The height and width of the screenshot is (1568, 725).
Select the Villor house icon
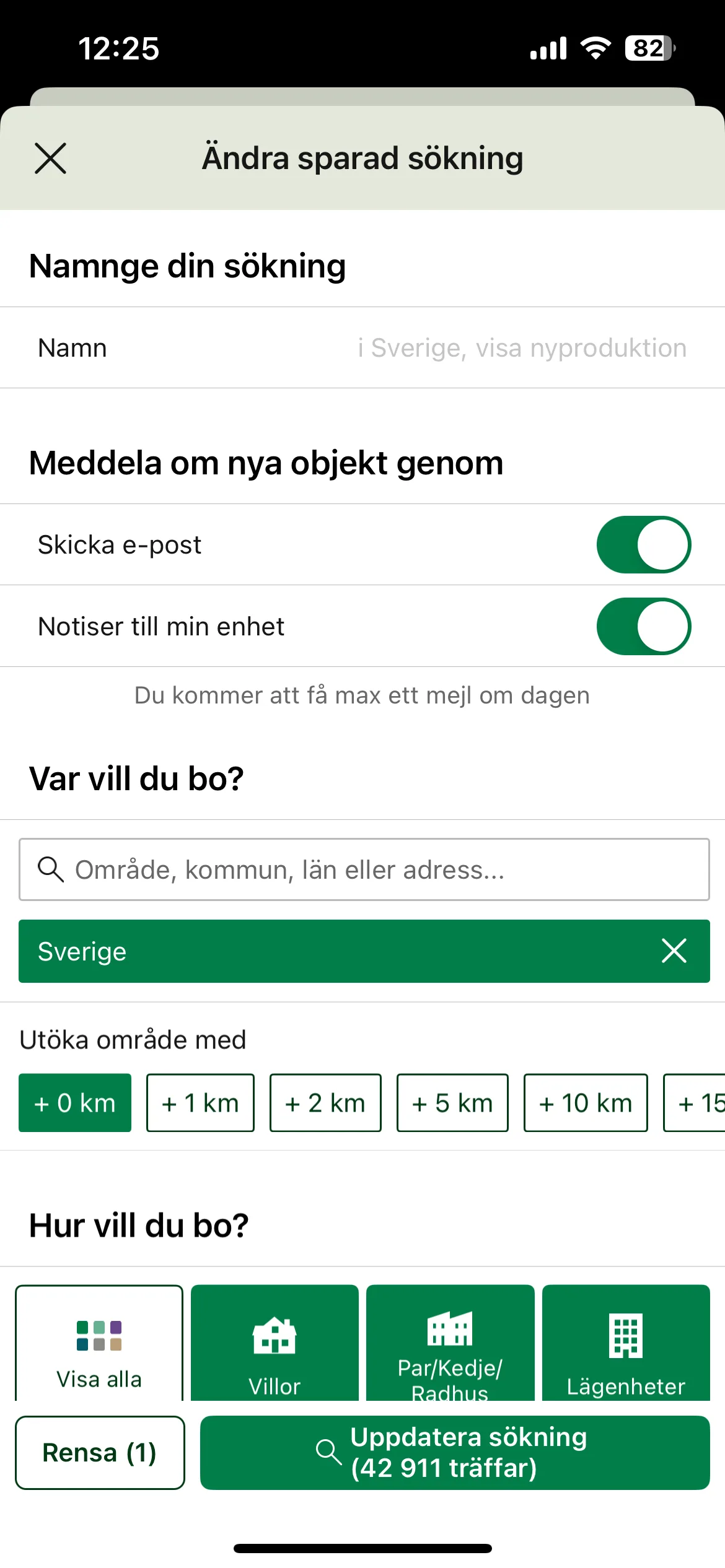275,1336
